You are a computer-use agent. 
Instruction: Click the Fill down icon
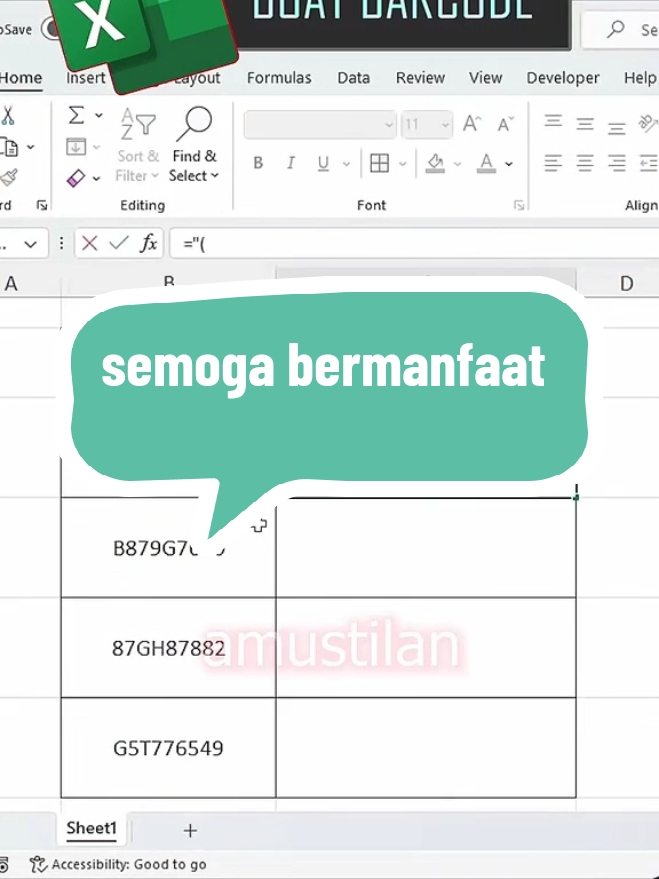[x=76, y=147]
